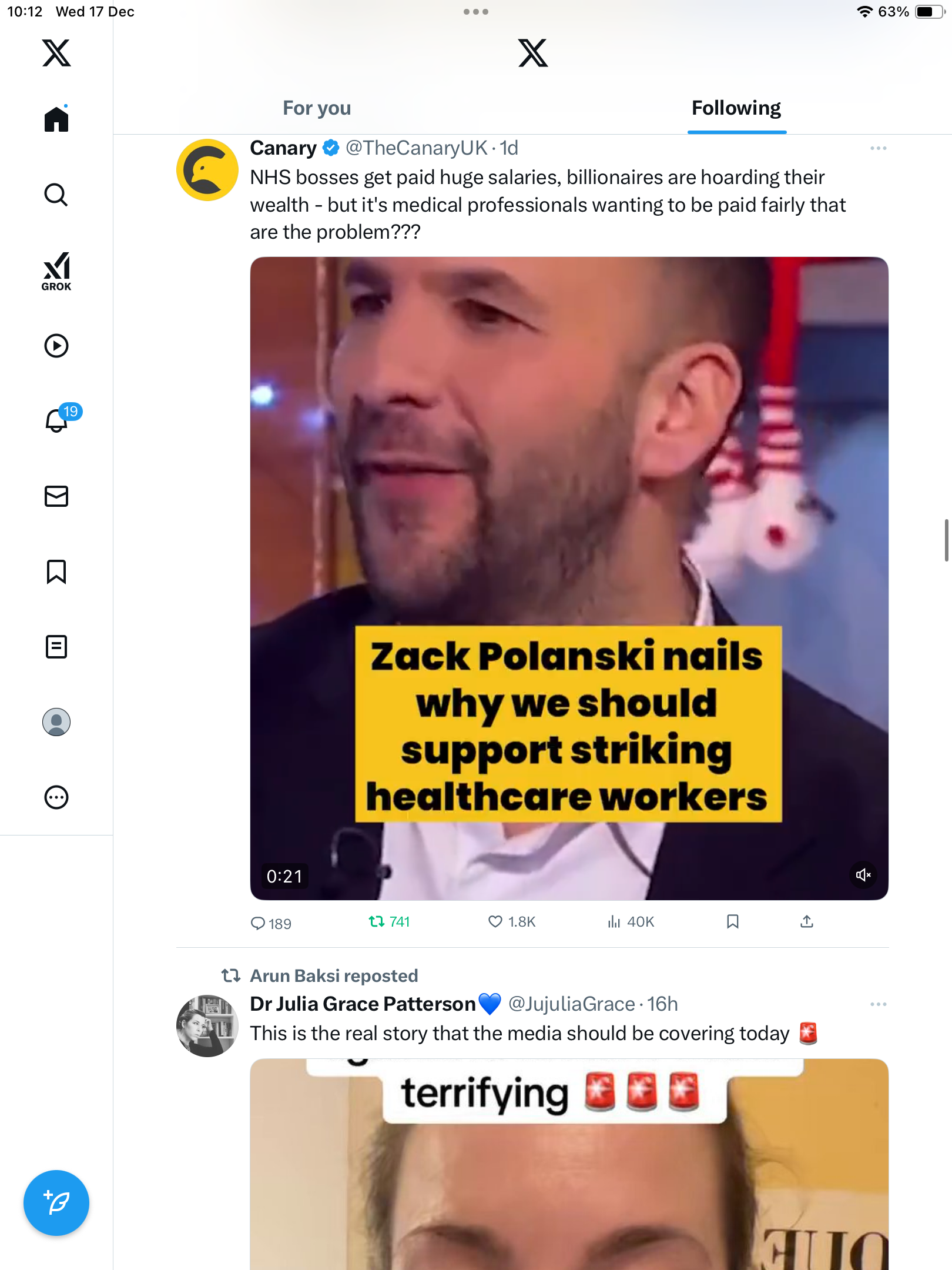The height and width of the screenshot is (1270, 952).
Task: Open the Lists icon in sidebar
Action: (x=56, y=647)
